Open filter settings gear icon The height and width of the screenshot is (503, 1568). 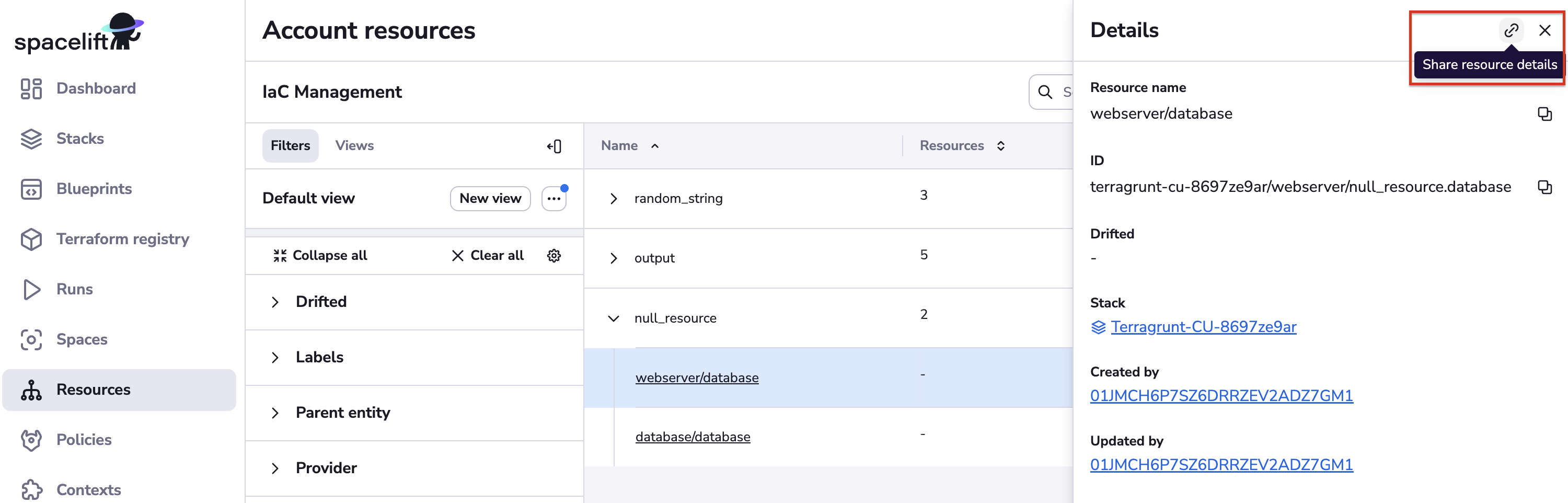(x=554, y=256)
